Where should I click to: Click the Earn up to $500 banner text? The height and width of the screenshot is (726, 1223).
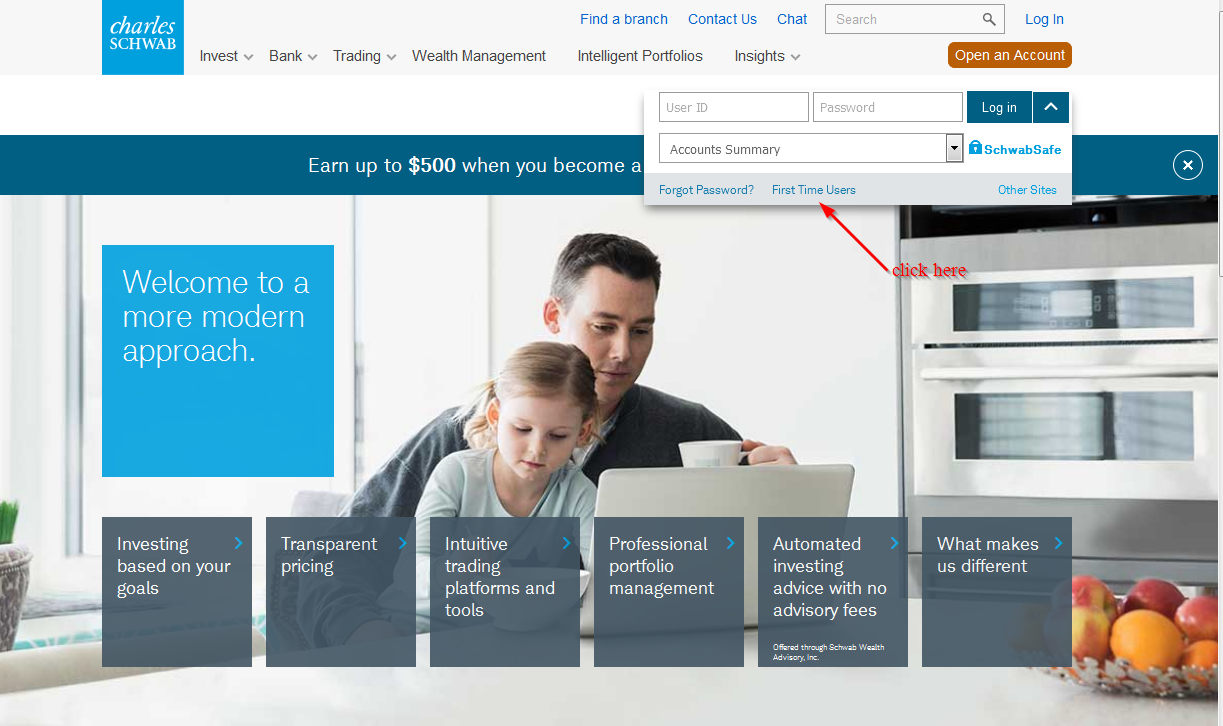coord(475,165)
